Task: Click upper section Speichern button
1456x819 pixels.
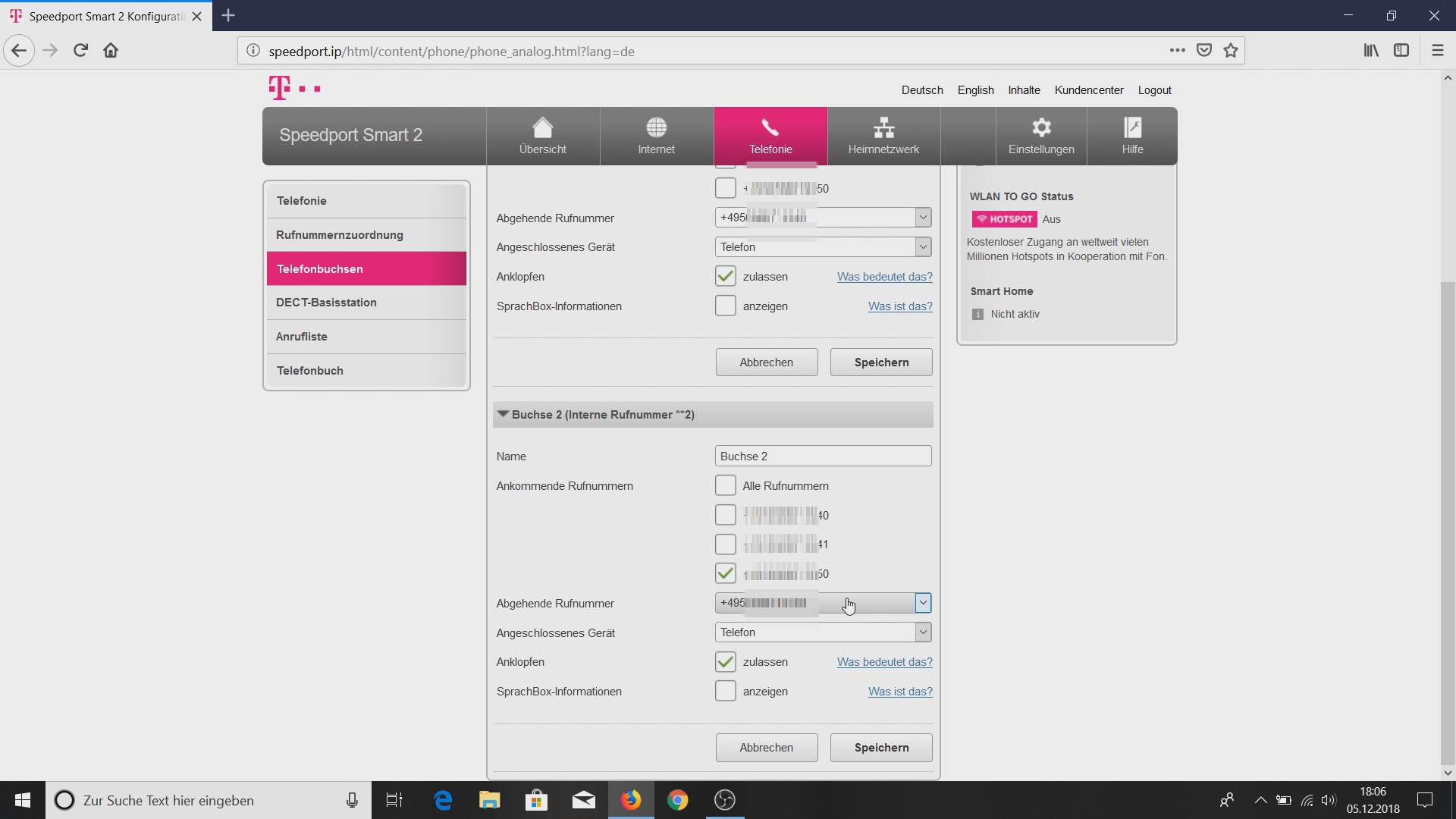Action: pos(881,362)
